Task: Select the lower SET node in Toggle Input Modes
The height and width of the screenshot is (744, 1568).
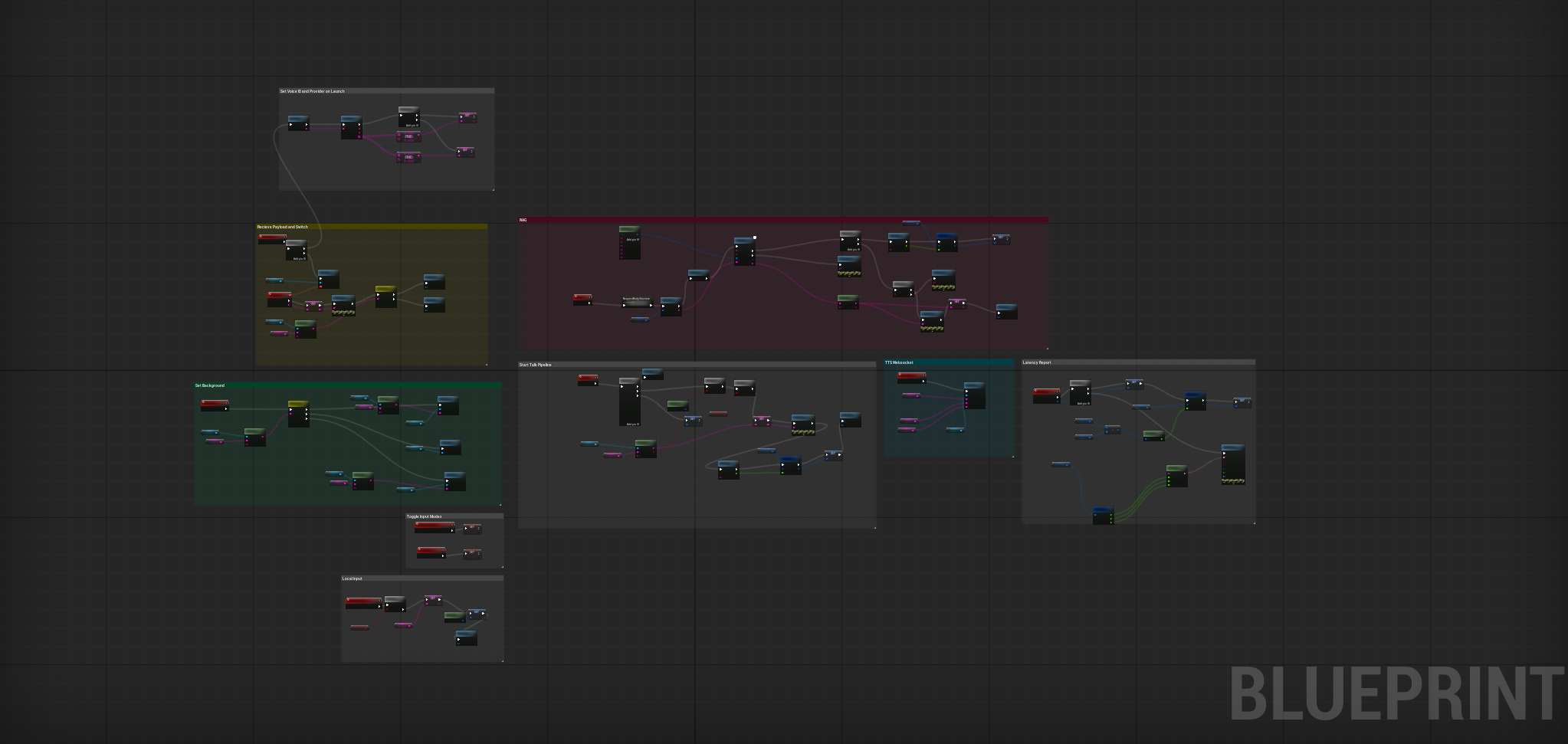Action: (x=472, y=554)
